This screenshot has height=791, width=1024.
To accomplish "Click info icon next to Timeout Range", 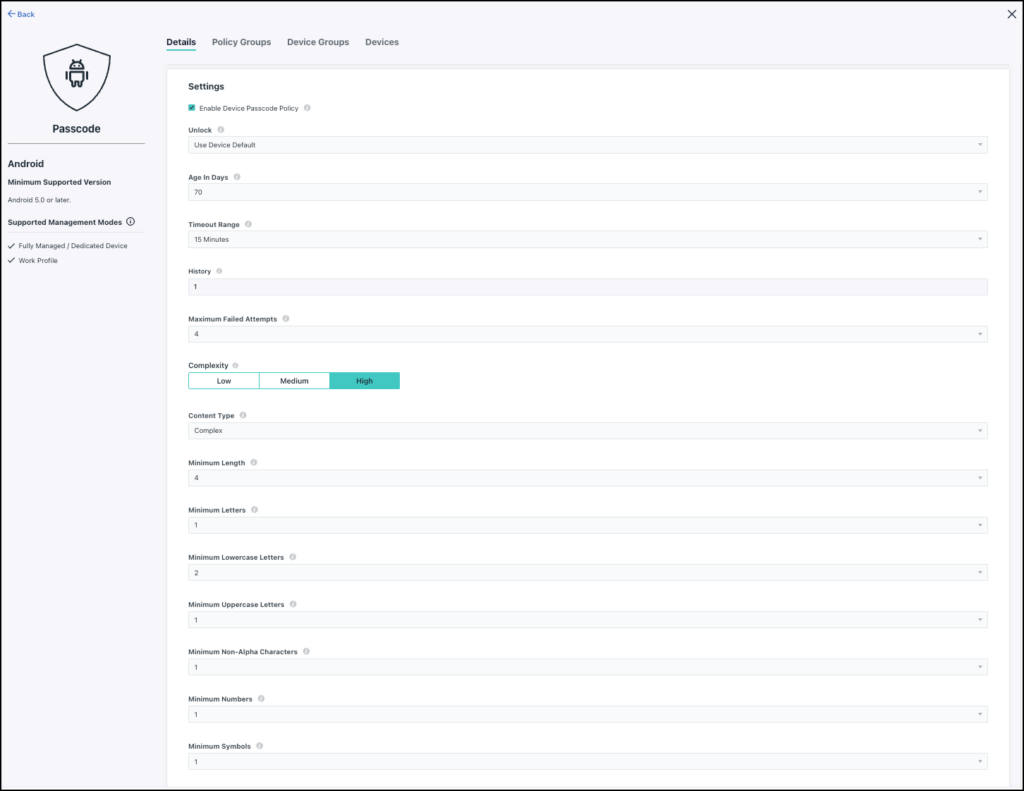I will coord(248,224).
